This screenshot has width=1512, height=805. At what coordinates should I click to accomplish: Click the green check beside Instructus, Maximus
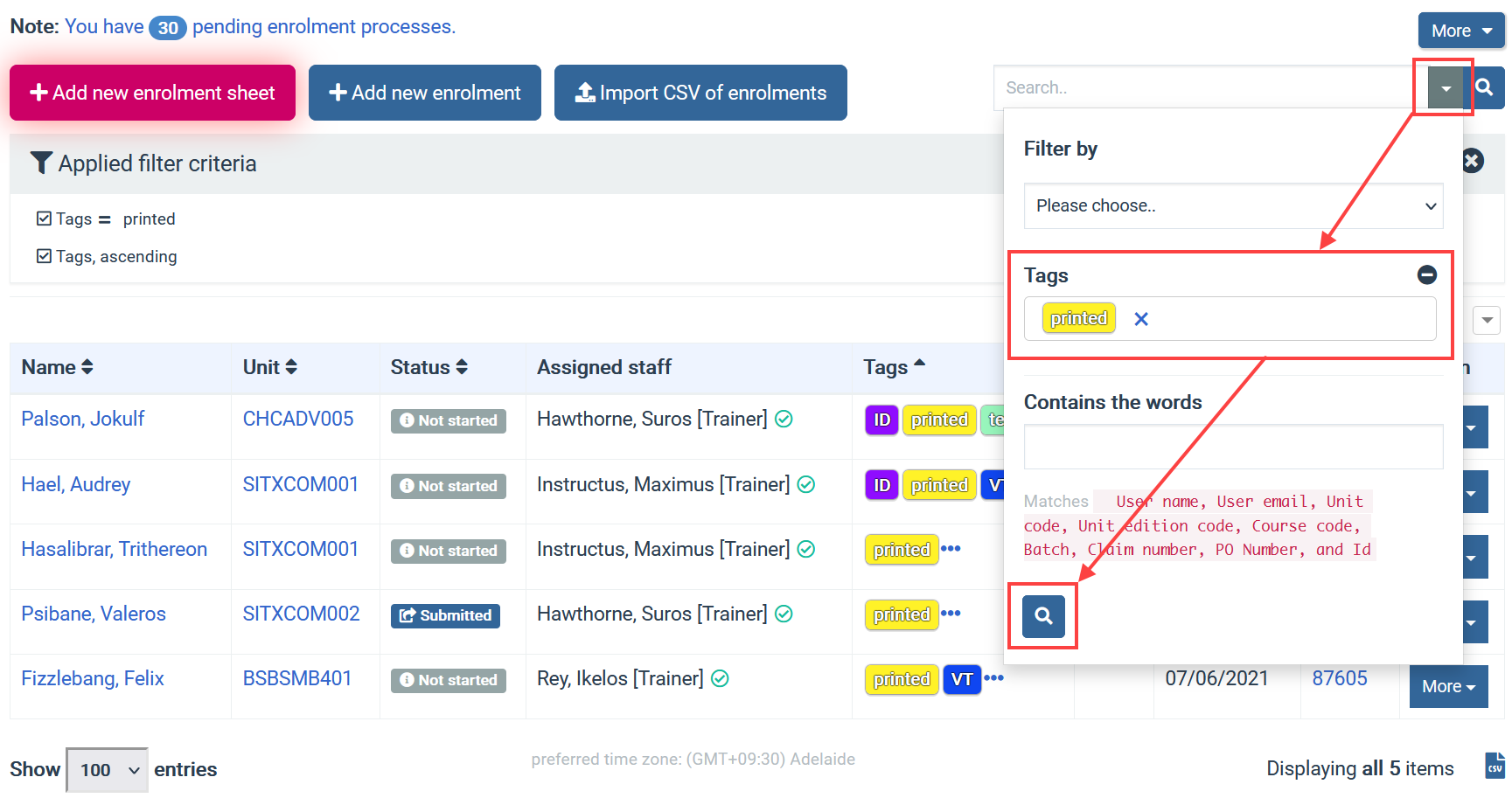pos(805,483)
